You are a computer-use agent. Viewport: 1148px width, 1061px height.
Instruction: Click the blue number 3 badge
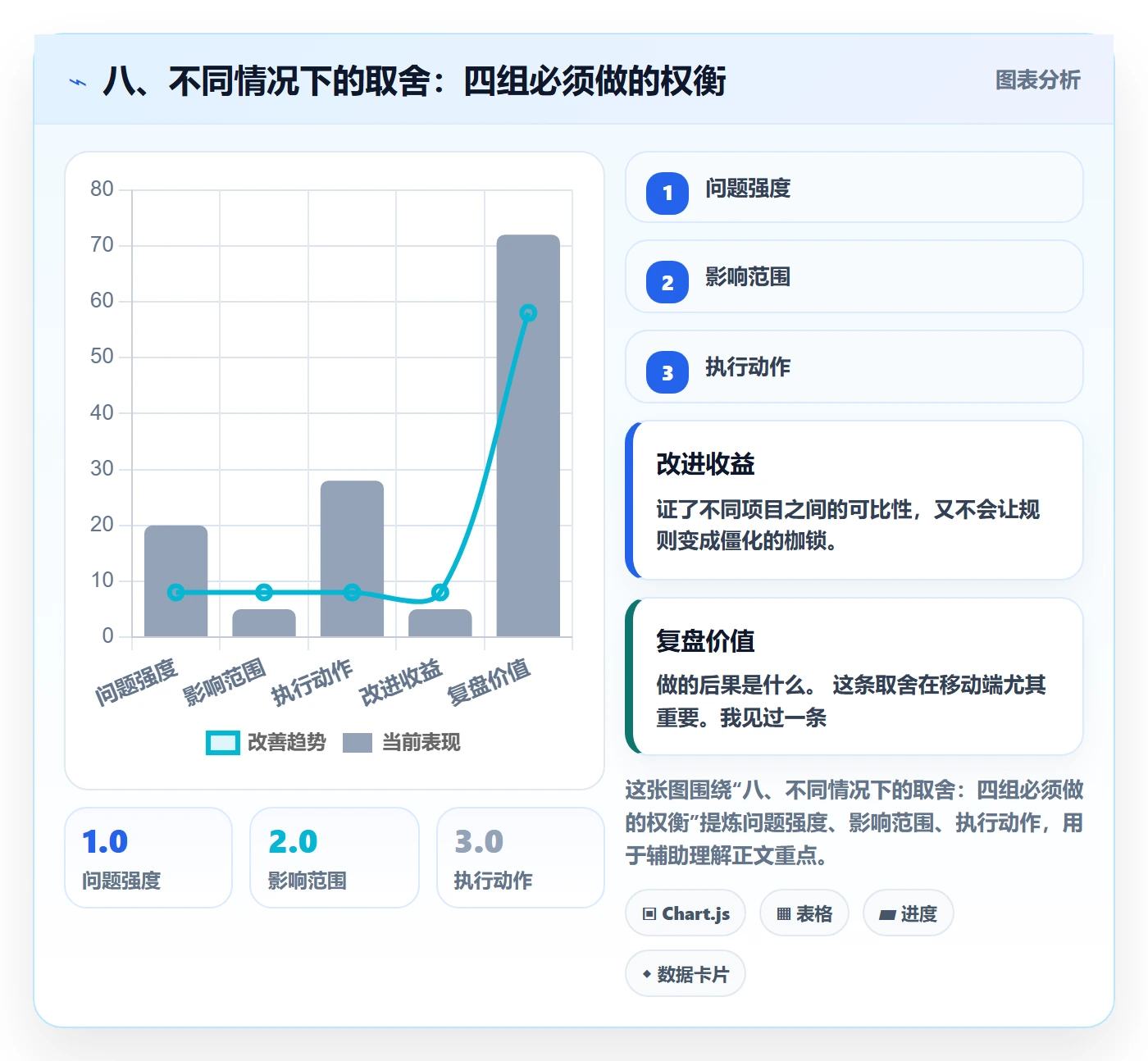tap(667, 372)
